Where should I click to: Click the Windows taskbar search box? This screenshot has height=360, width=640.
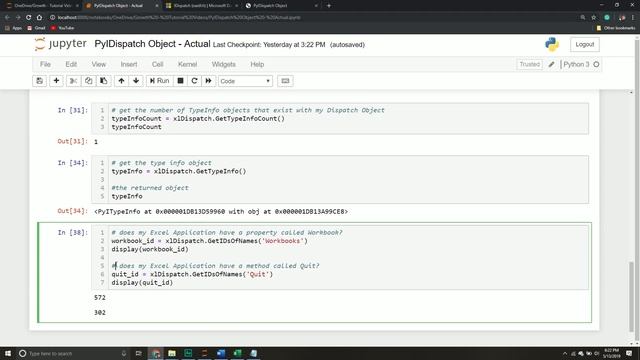(x=73, y=353)
